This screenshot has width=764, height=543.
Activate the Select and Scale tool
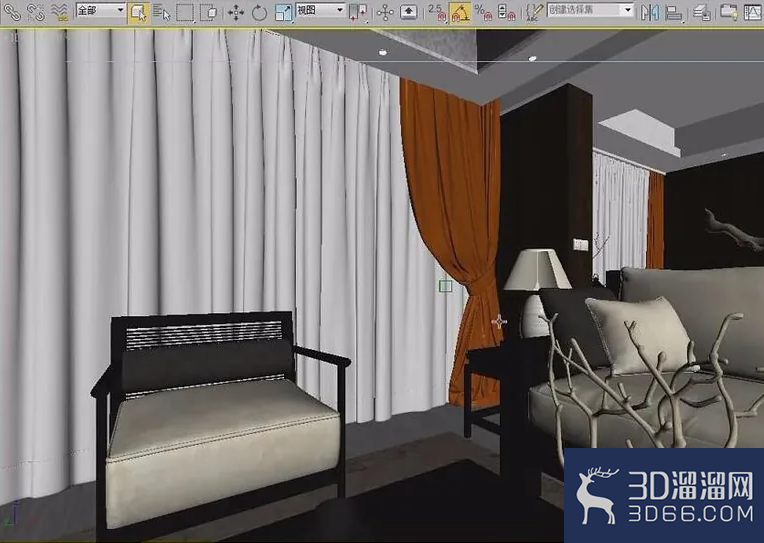(x=283, y=13)
